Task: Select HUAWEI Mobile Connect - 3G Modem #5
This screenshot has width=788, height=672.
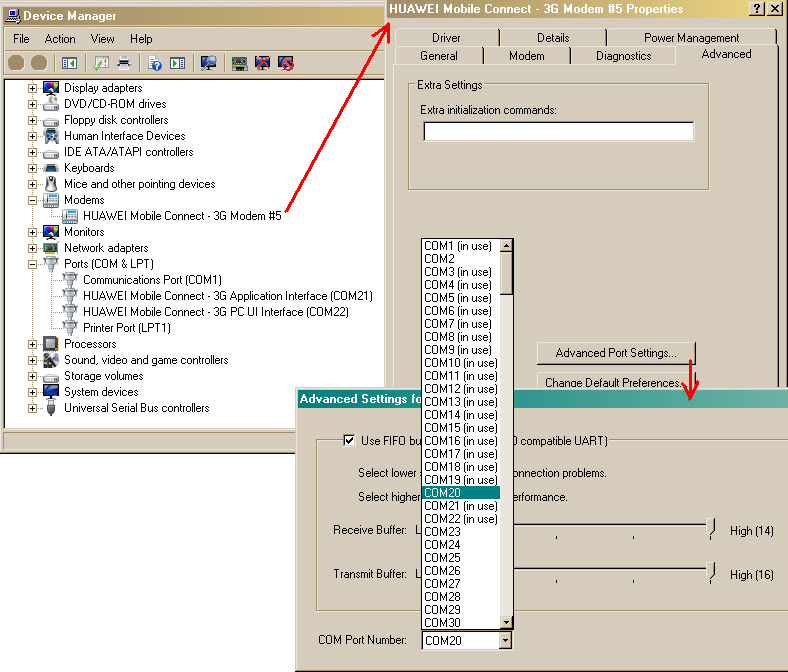Action: click(182, 216)
